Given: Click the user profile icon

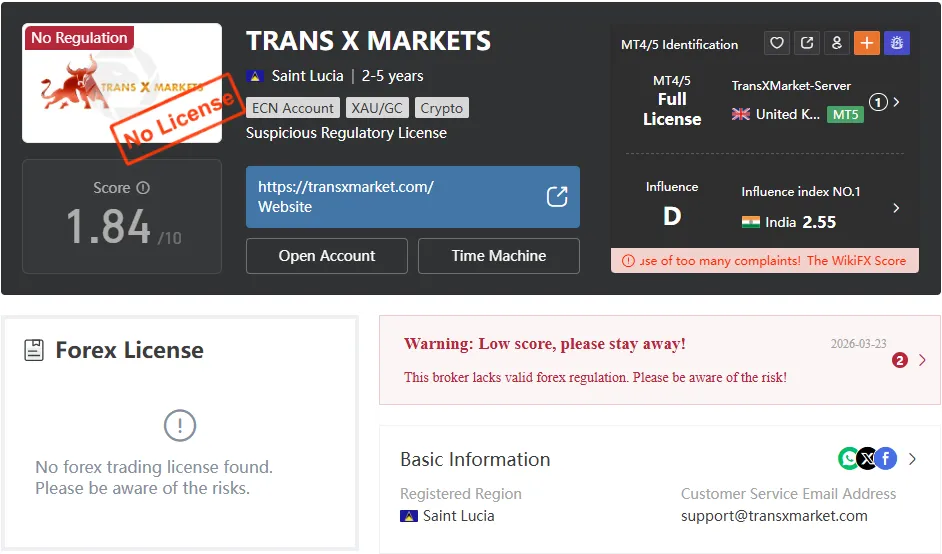Looking at the screenshot, I should click(837, 43).
